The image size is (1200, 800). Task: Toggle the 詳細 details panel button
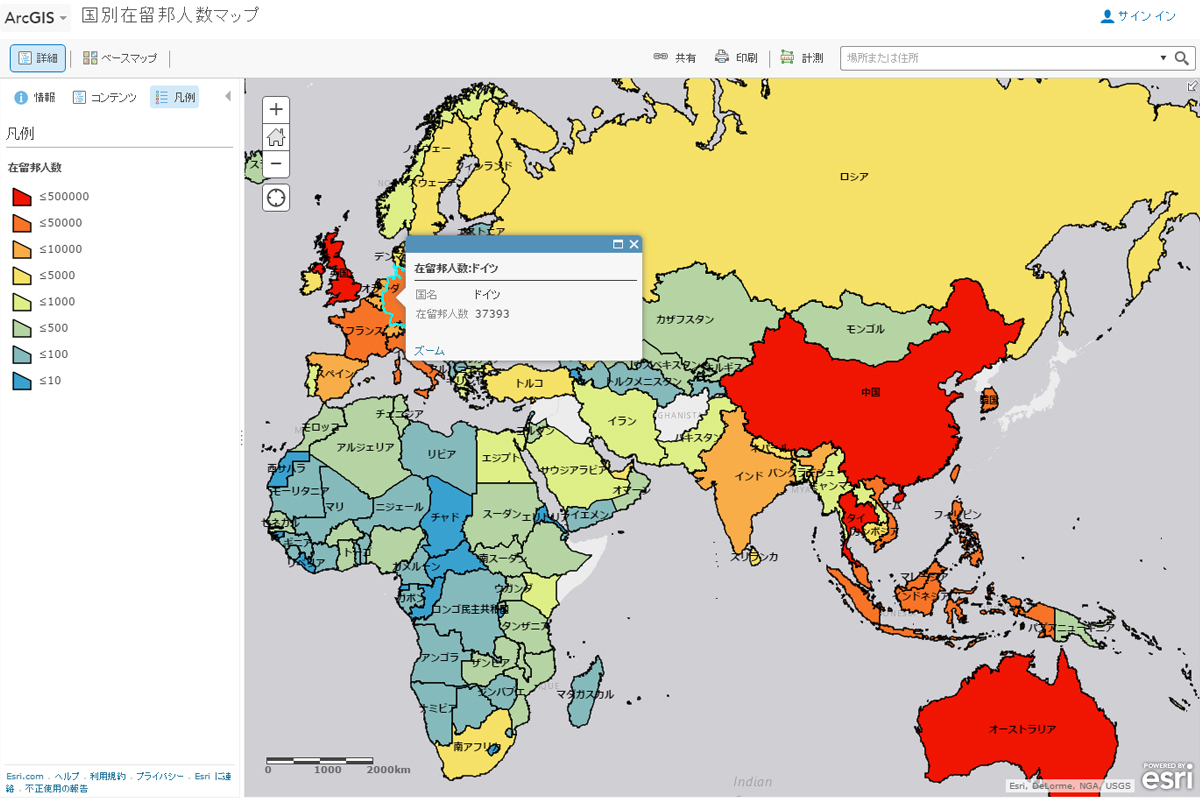tap(38, 58)
